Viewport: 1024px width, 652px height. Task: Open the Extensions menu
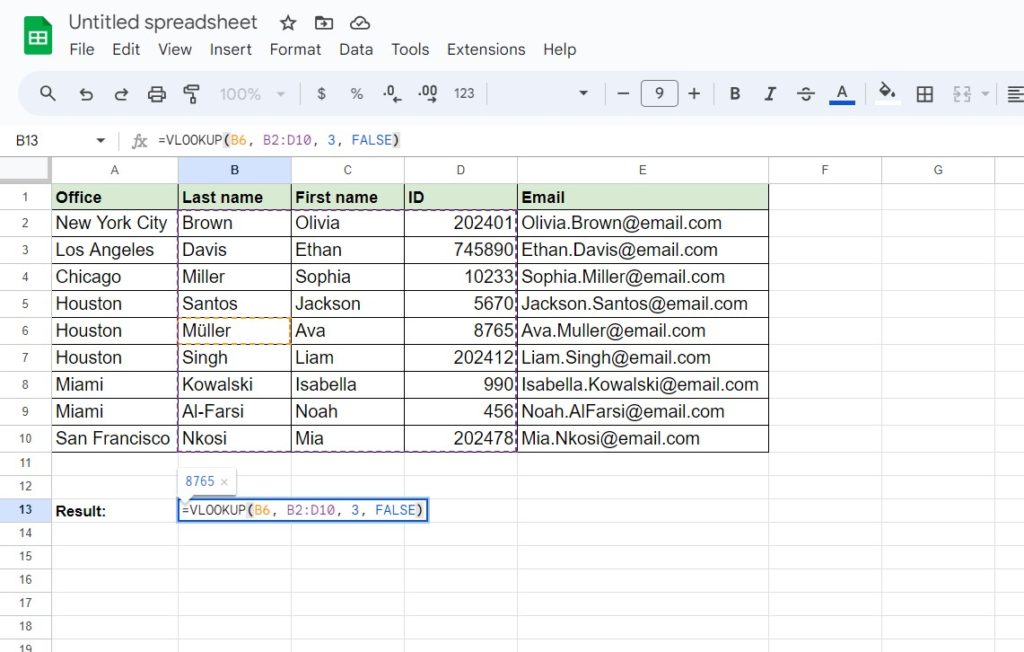click(x=486, y=49)
